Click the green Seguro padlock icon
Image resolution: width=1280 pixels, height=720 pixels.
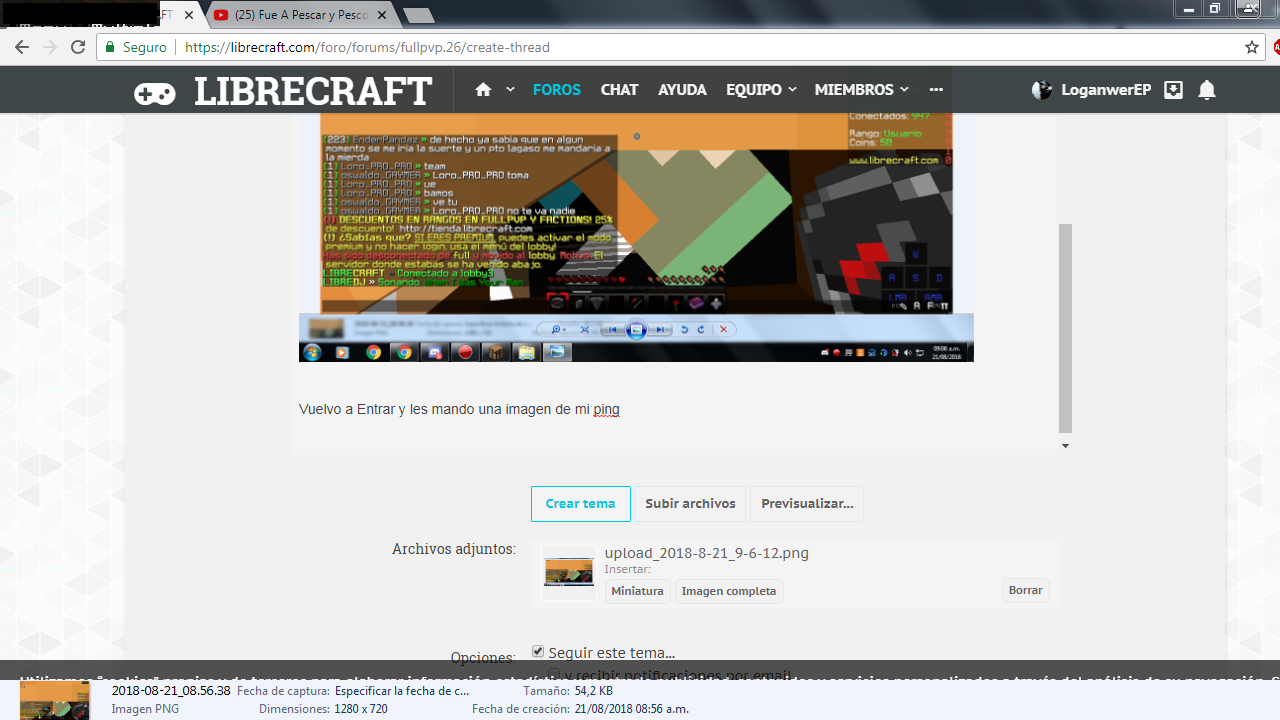tap(111, 47)
